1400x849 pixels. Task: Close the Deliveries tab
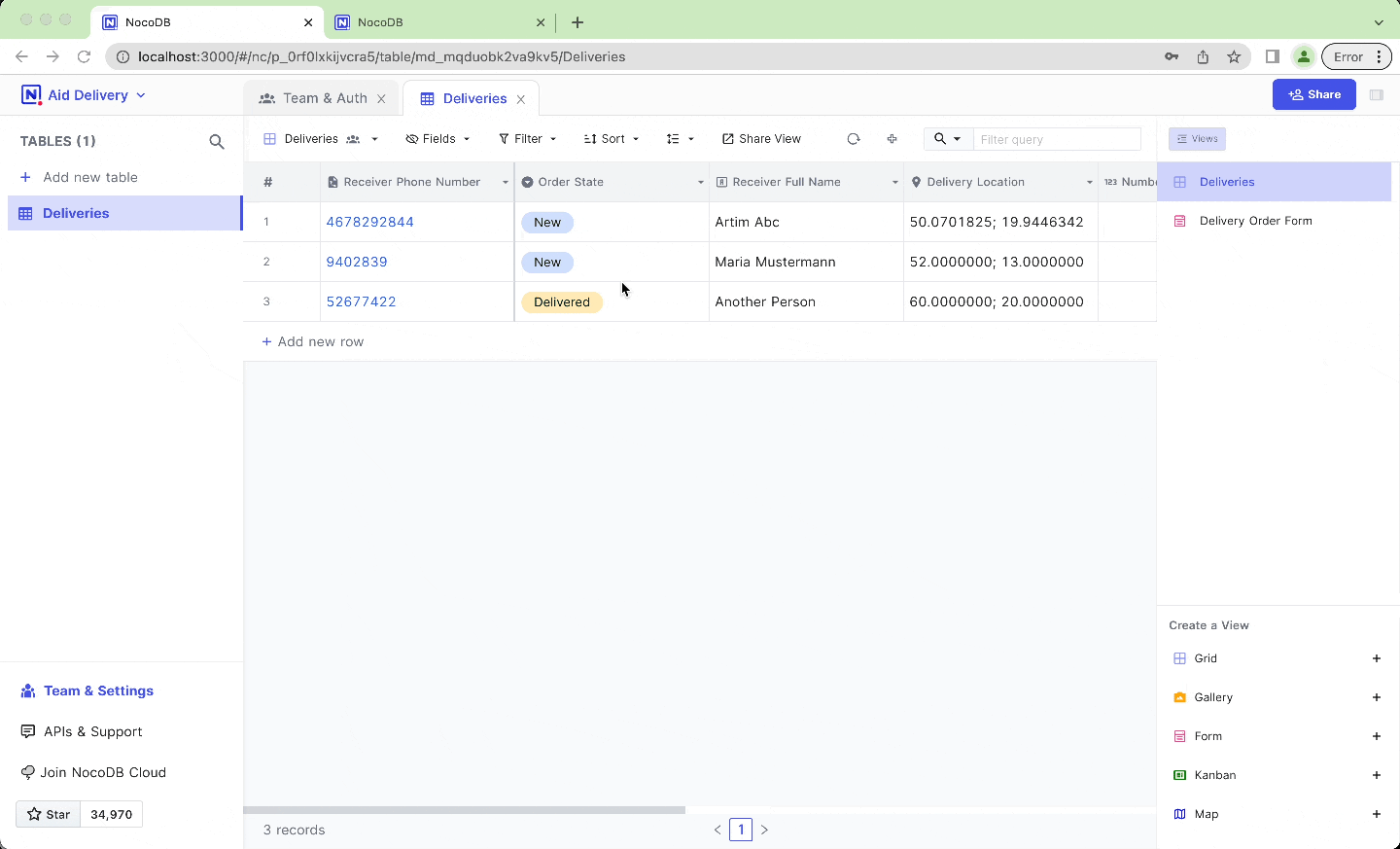coord(521,98)
